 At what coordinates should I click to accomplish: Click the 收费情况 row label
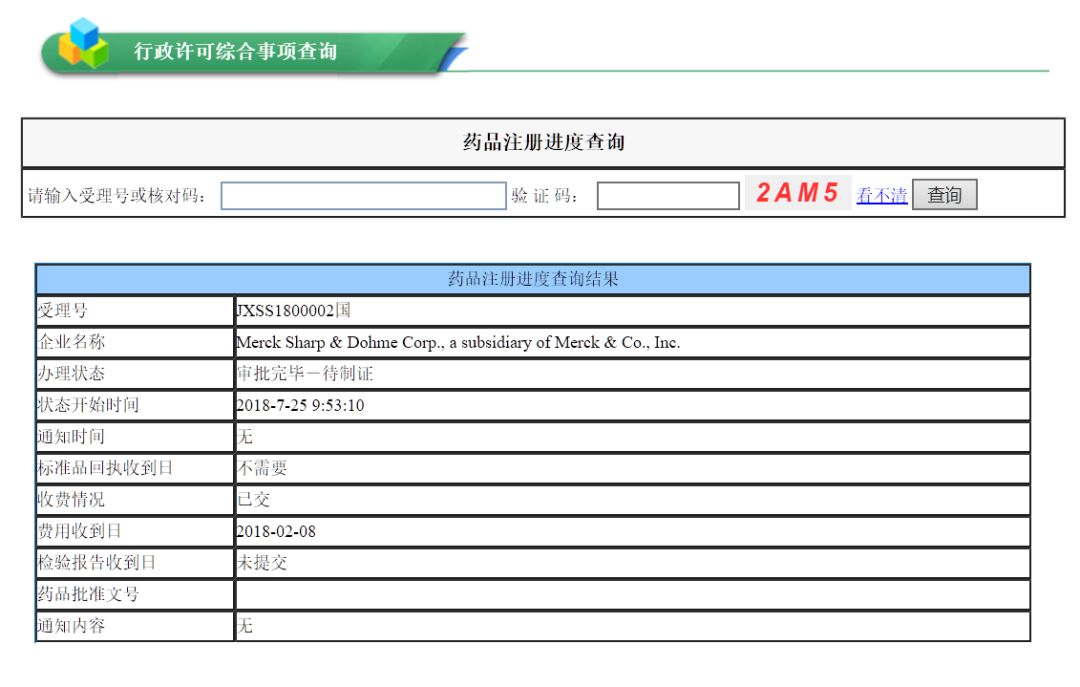click(71, 500)
